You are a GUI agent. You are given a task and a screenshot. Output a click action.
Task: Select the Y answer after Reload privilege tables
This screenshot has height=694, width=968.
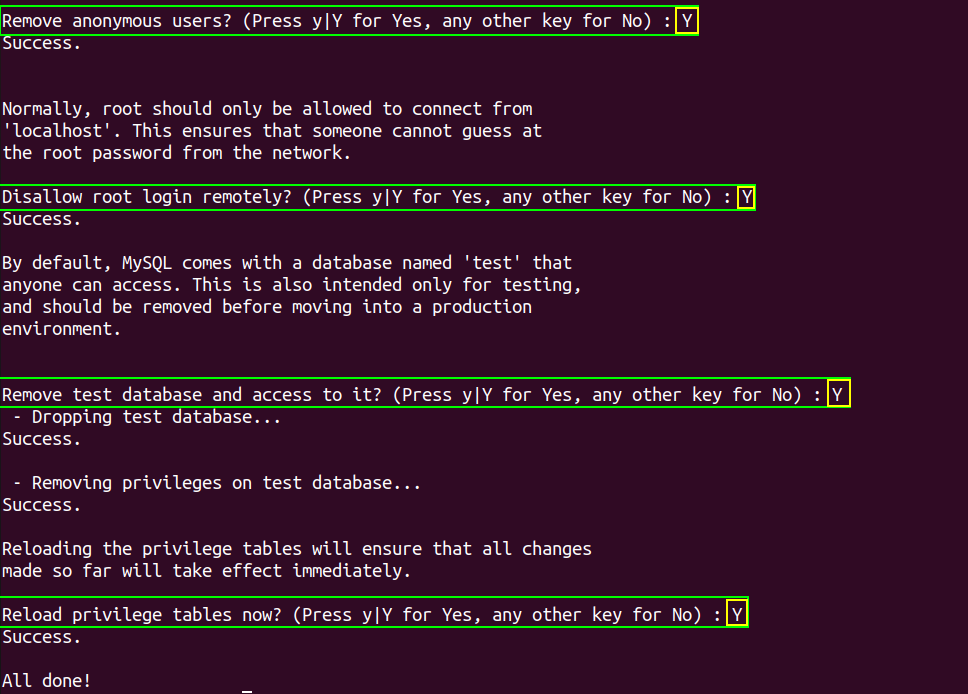pos(737,615)
